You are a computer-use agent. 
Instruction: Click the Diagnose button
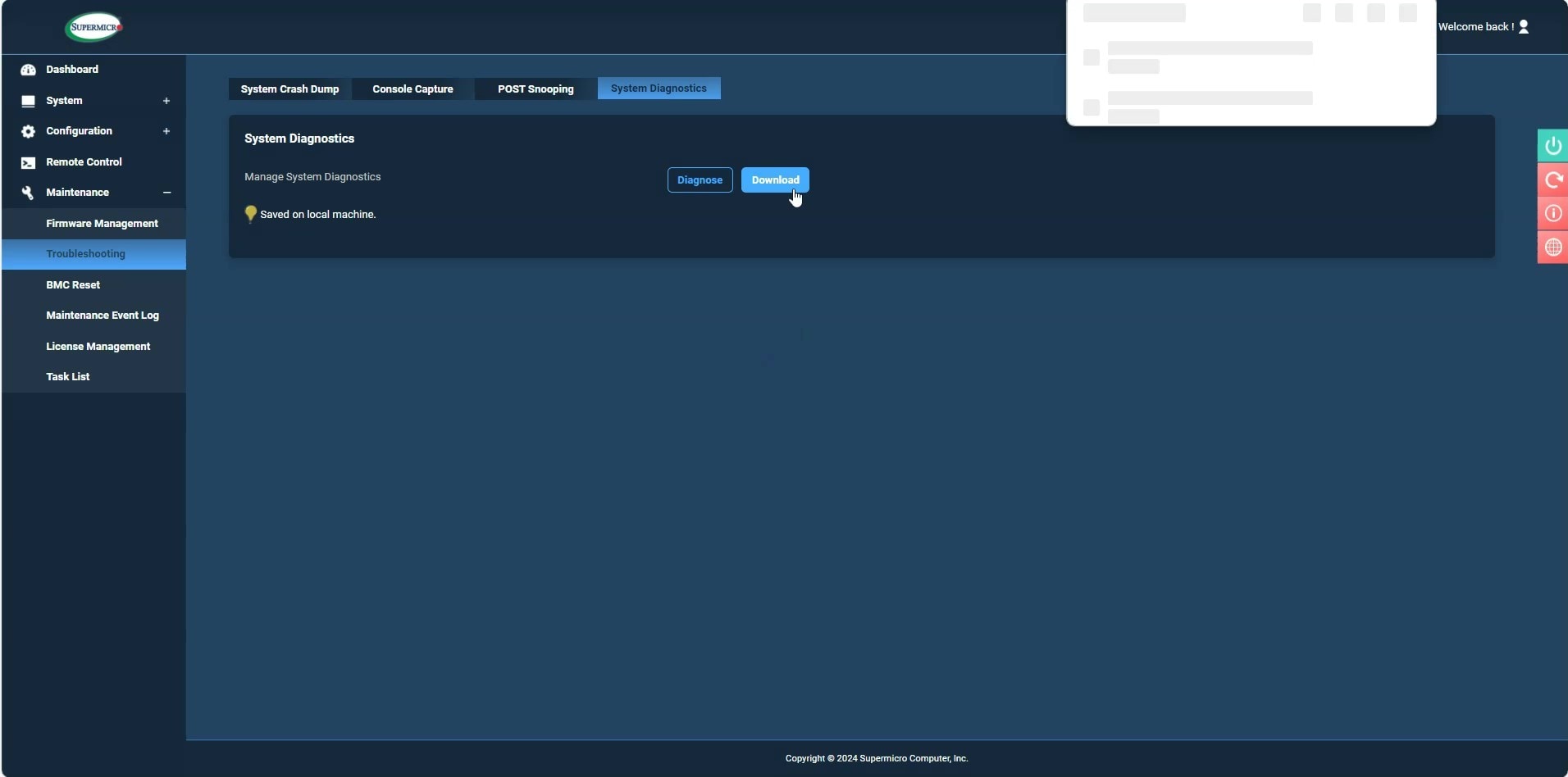(x=700, y=179)
